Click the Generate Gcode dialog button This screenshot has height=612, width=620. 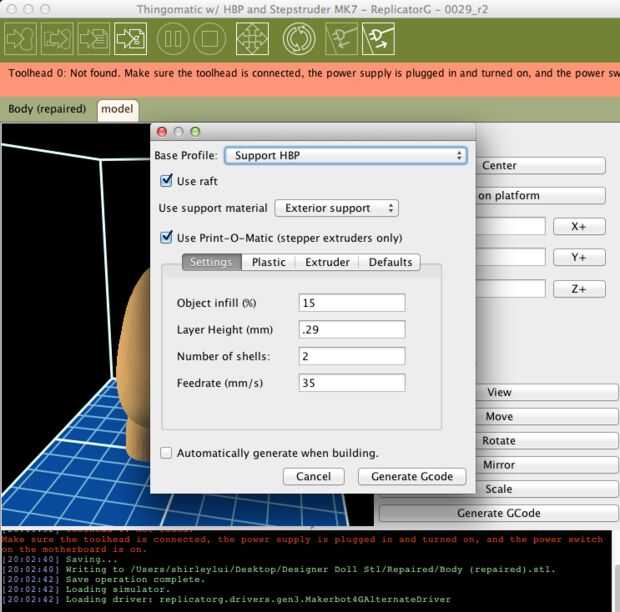coord(411,477)
